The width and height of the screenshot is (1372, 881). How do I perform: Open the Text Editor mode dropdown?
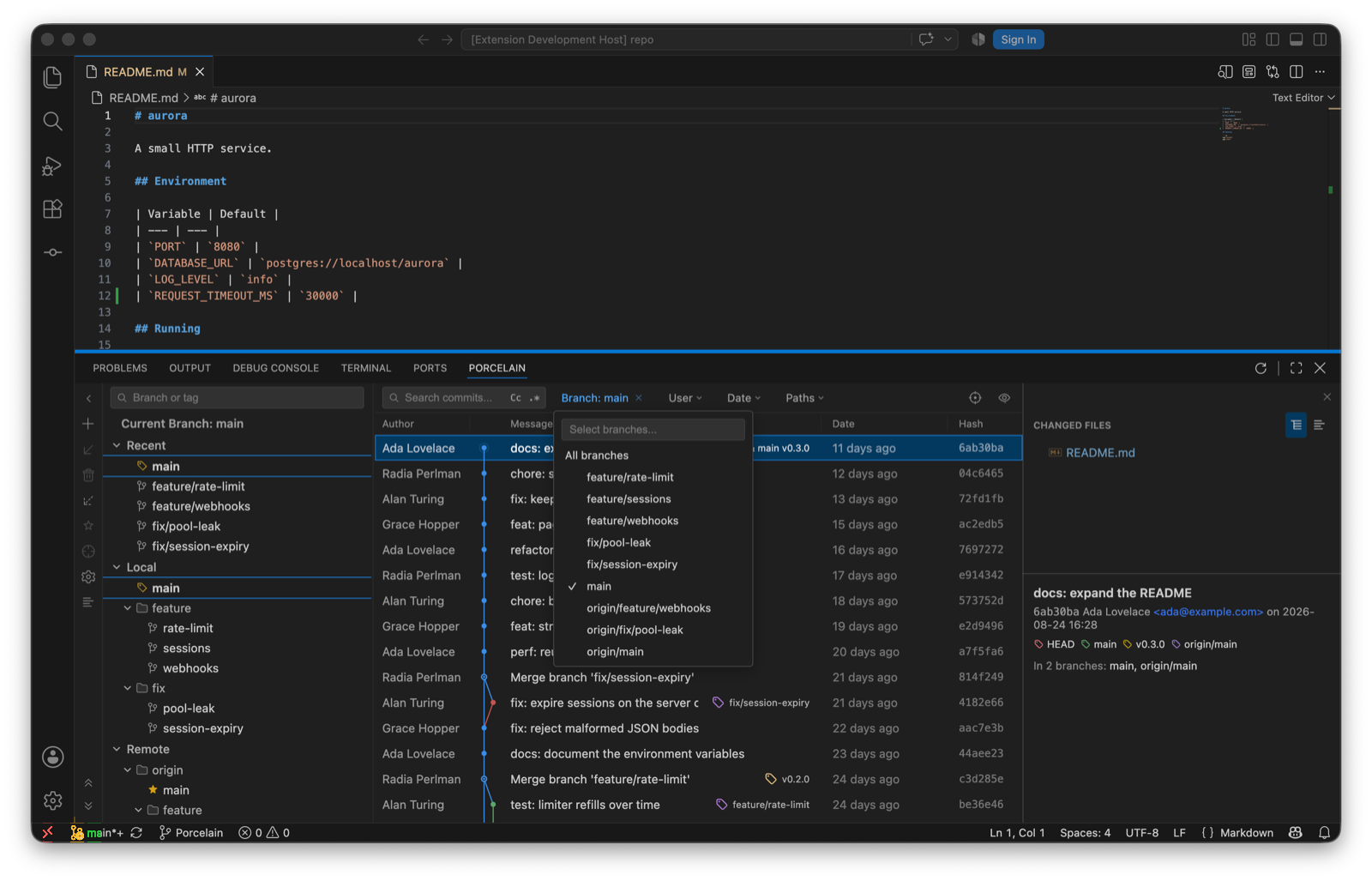(x=1303, y=98)
